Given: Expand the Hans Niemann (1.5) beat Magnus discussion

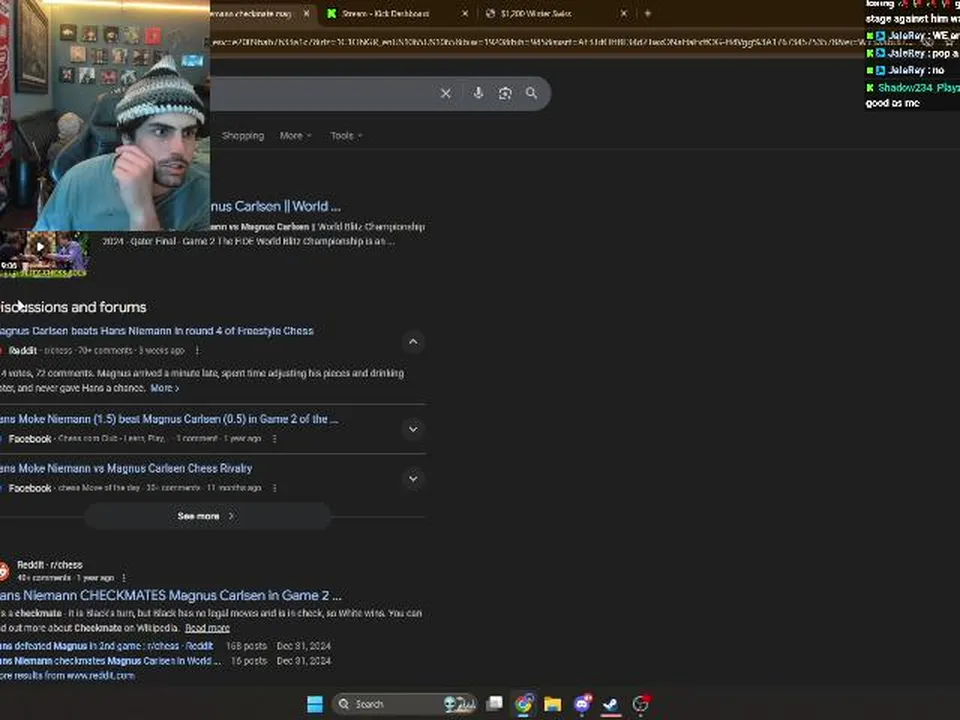Looking at the screenshot, I should tap(413, 429).
